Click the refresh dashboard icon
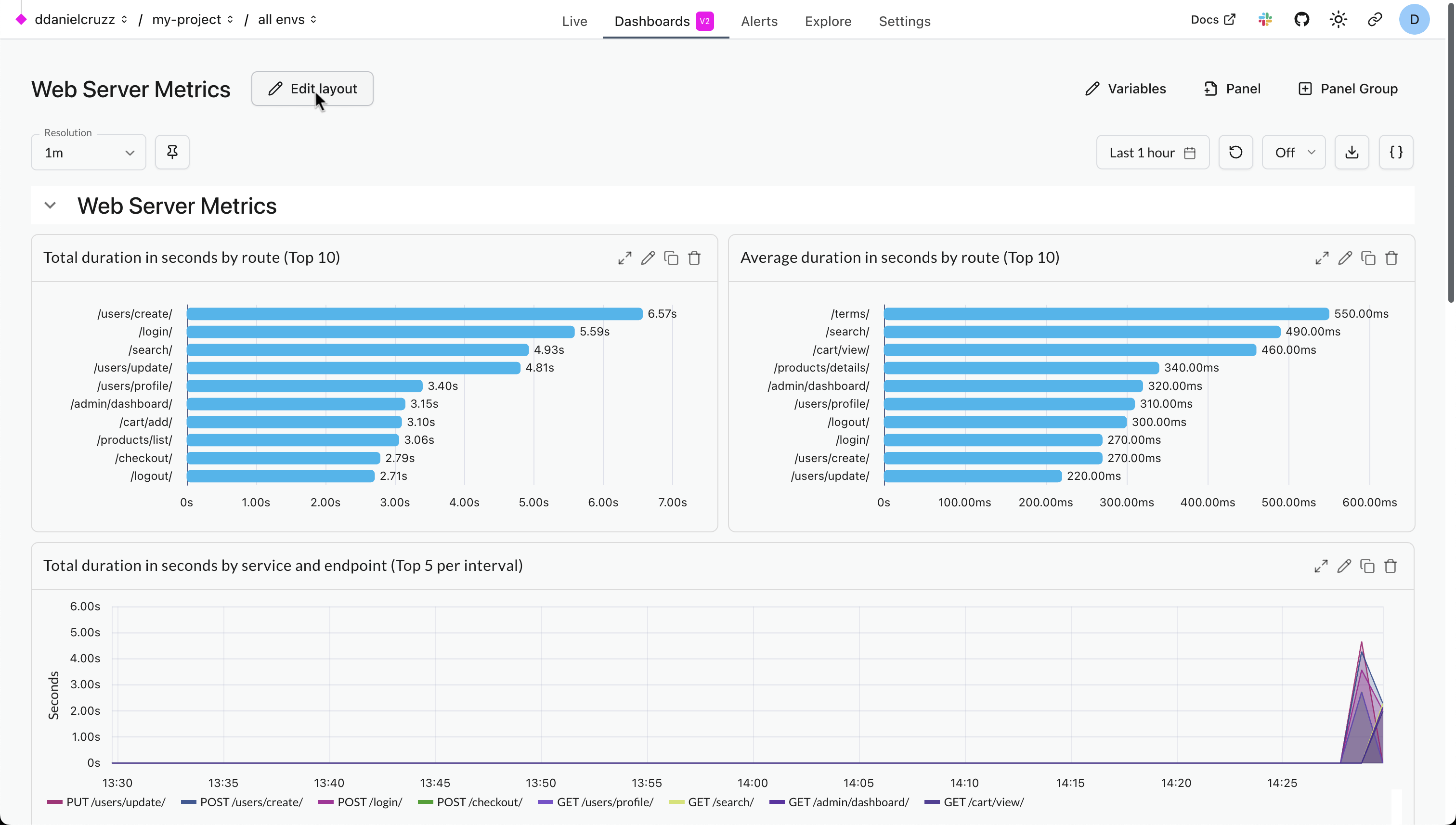Viewport: 1456px width, 825px height. coord(1235,153)
